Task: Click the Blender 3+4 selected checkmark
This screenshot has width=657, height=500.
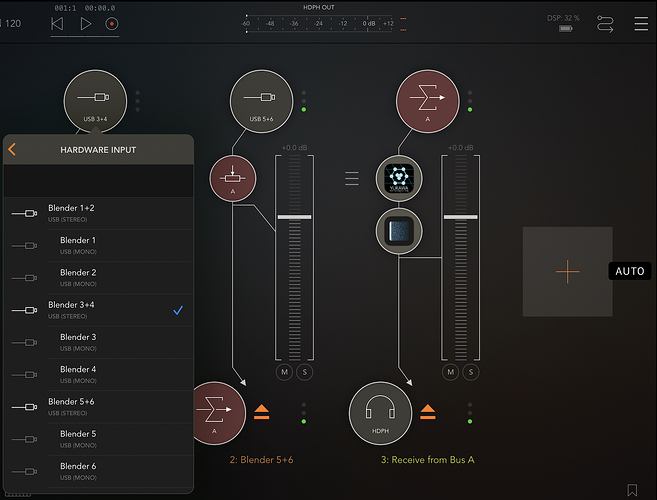Action: (178, 310)
